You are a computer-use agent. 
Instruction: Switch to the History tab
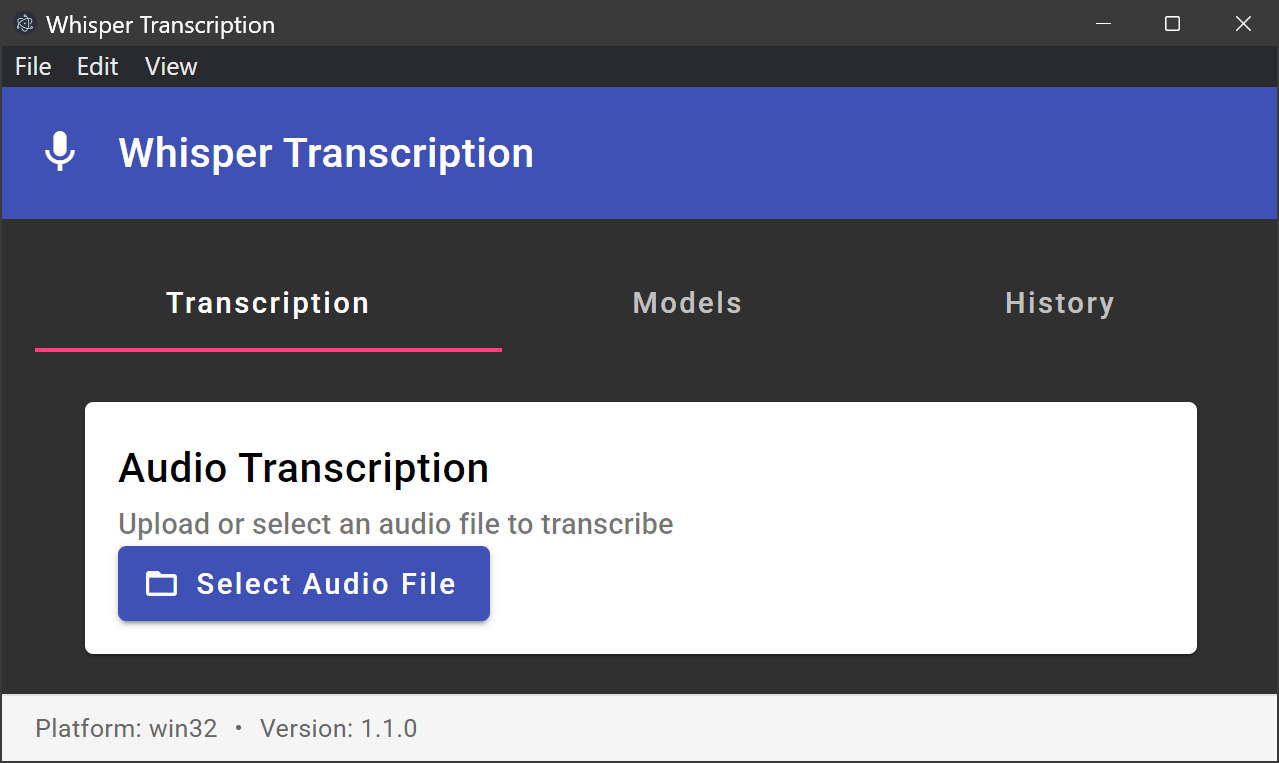point(1059,303)
